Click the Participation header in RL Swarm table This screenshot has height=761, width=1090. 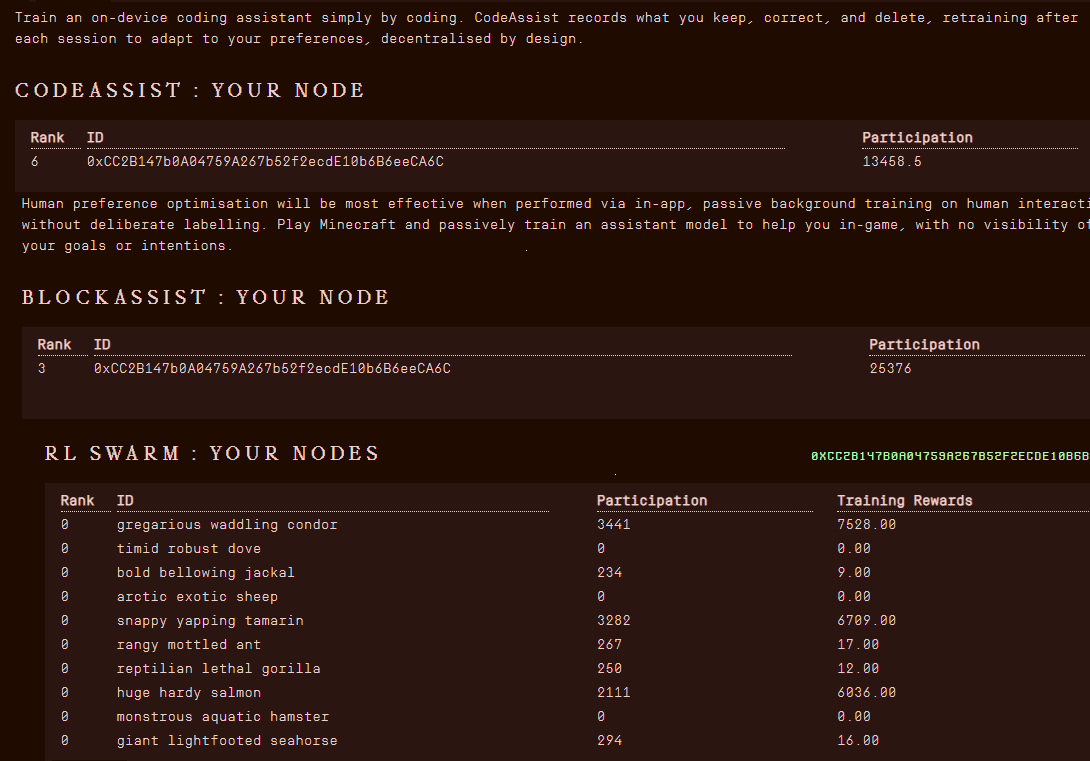tap(651, 500)
